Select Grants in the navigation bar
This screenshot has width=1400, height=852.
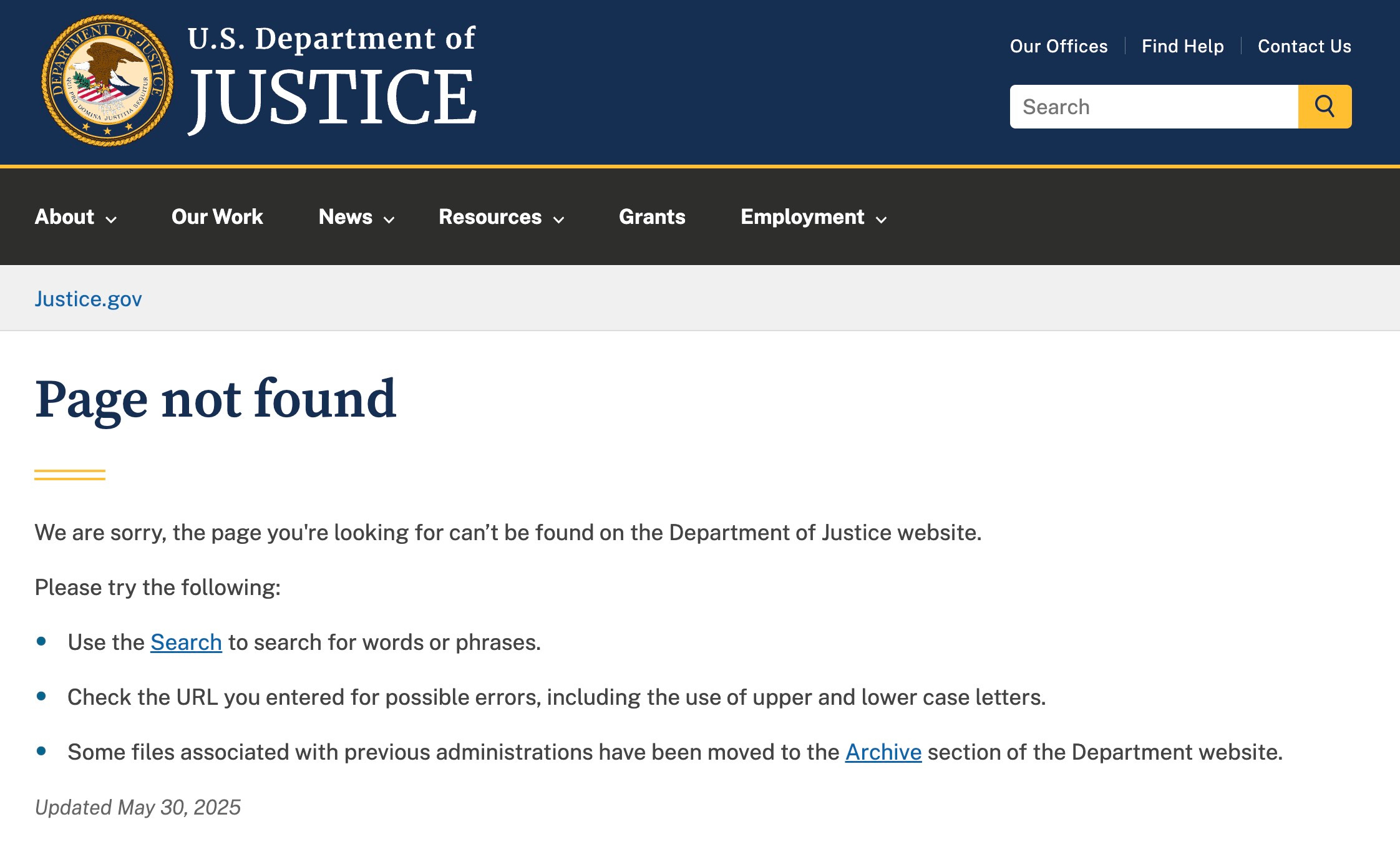coord(652,217)
